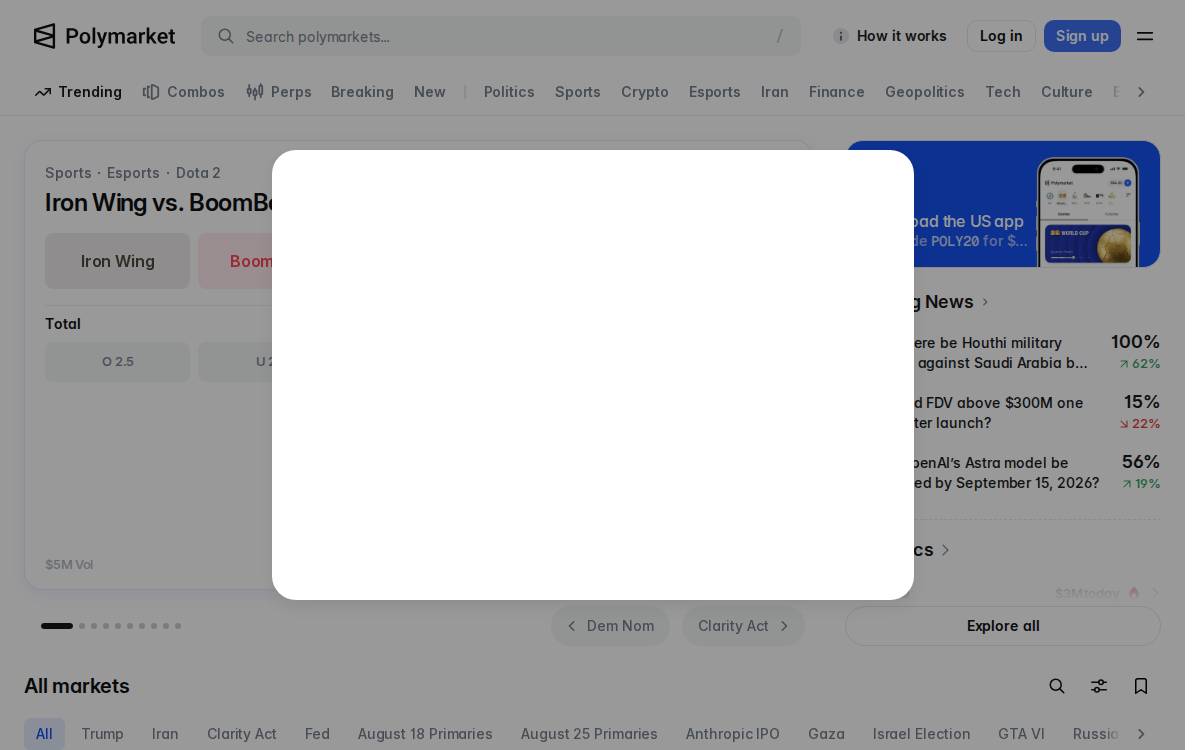This screenshot has height=750, width=1200.
Task: Open the Crypto category
Action: 645,92
